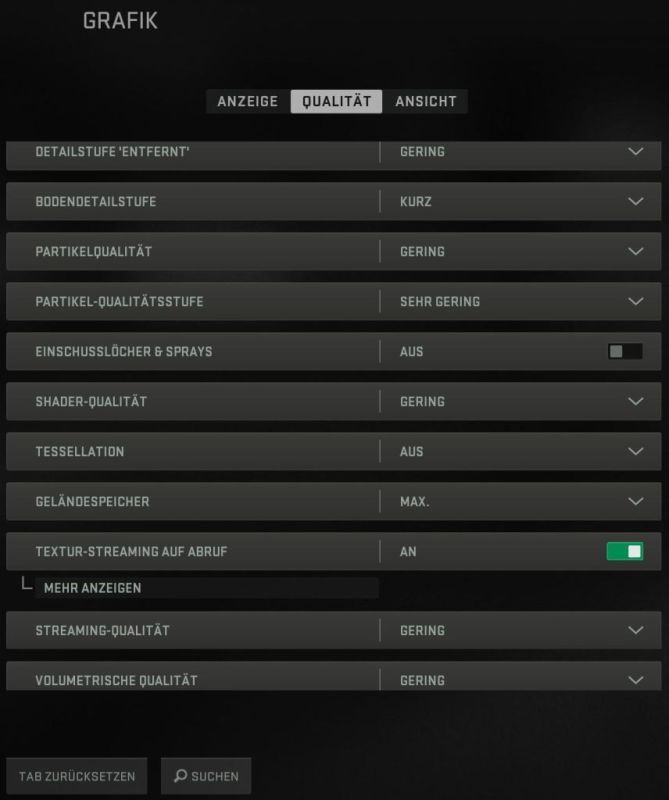Switch to the Anzeige tab
669x800 pixels.
(247, 101)
